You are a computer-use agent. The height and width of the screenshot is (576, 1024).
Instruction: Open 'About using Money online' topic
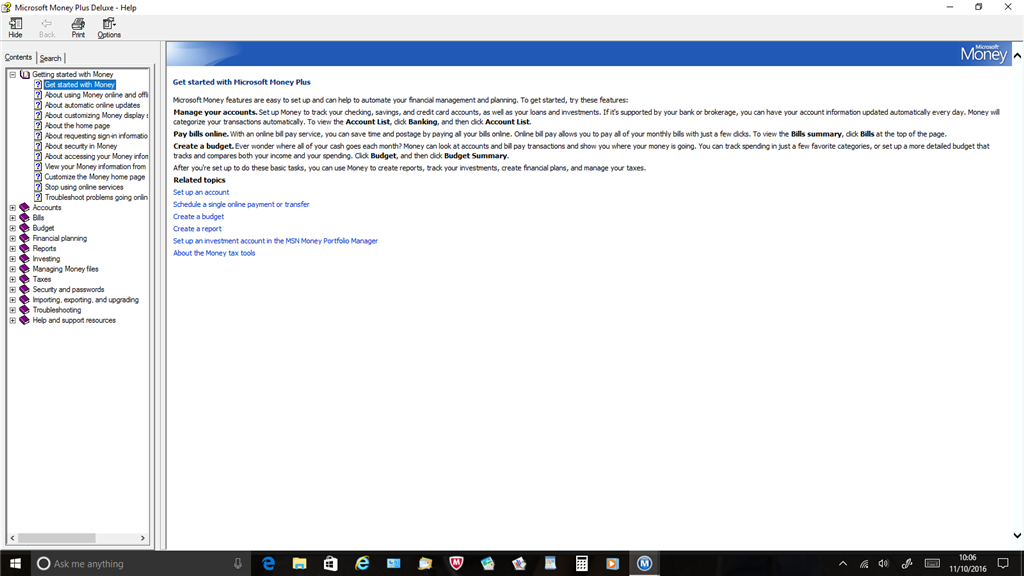pyautogui.click(x=96, y=95)
